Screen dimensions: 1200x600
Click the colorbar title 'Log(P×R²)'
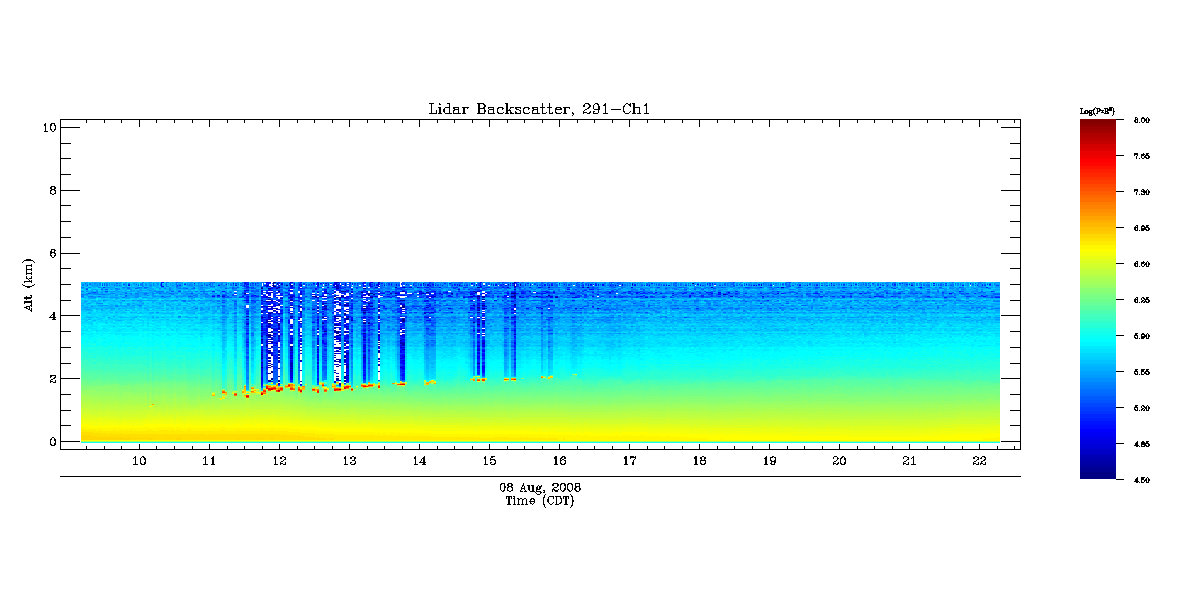(1097, 110)
